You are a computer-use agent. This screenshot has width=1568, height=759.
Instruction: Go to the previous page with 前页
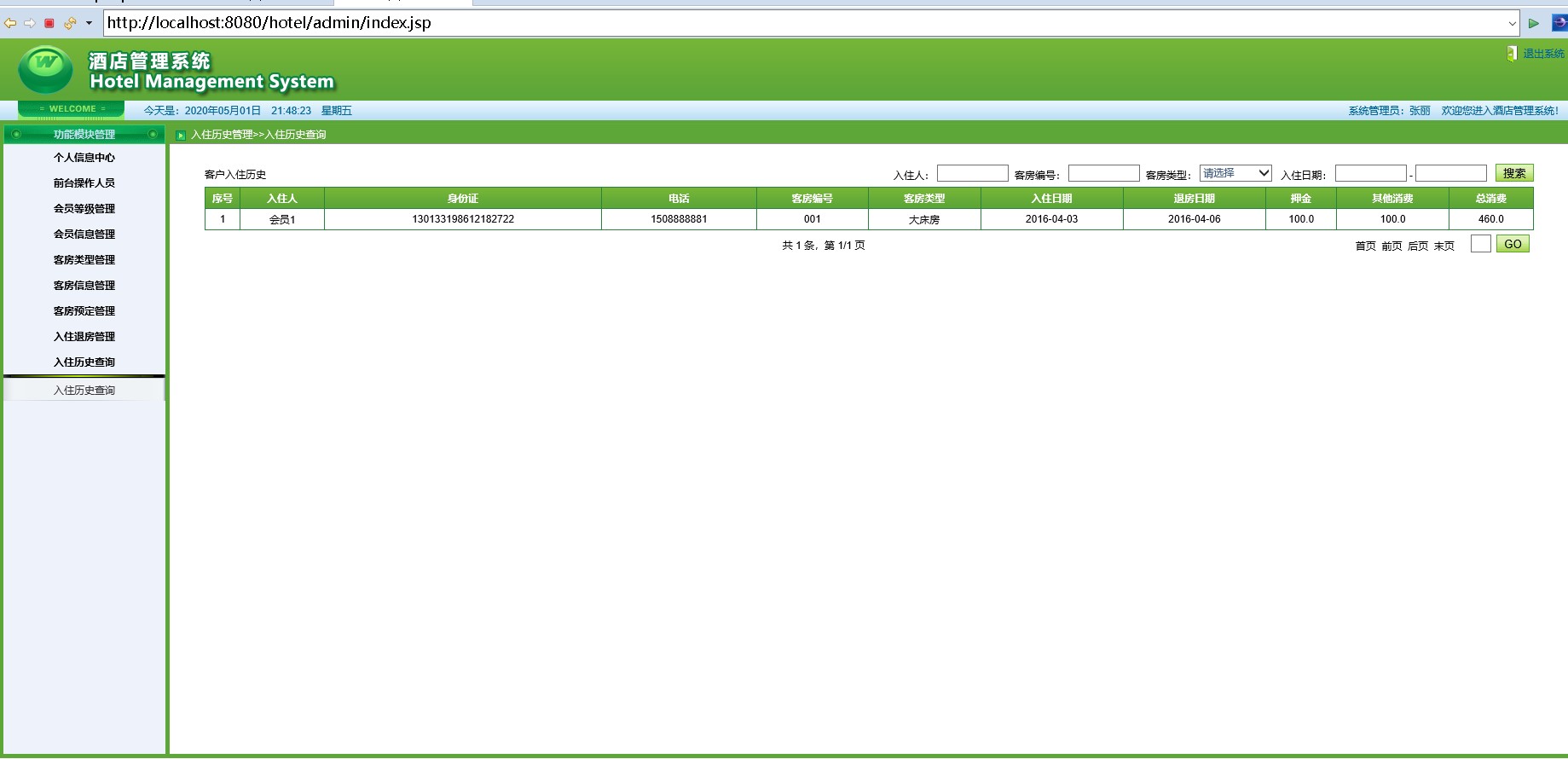[x=1392, y=246]
